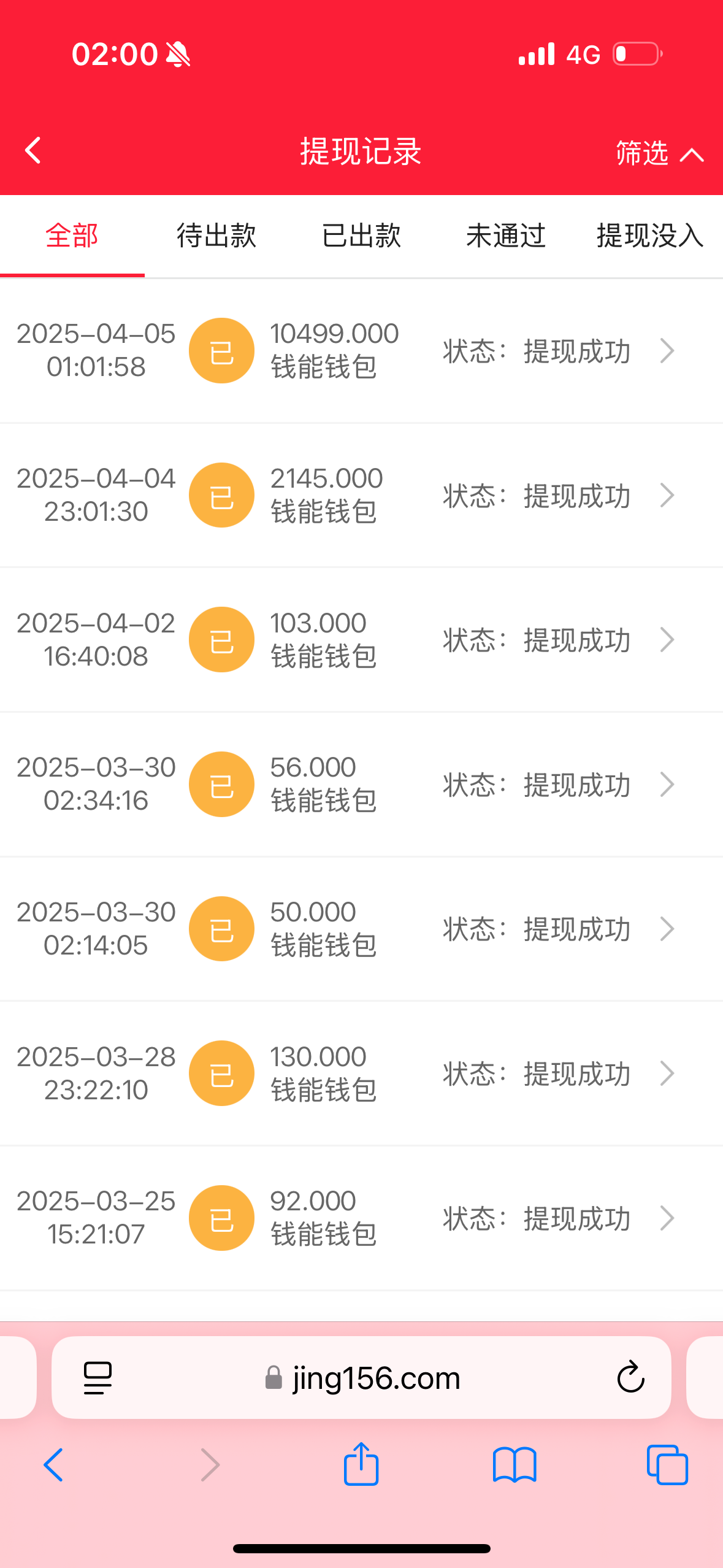Viewport: 723px width, 1568px height.
Task: Reload the page with the refresh icon
Action: click(630, 1378)
